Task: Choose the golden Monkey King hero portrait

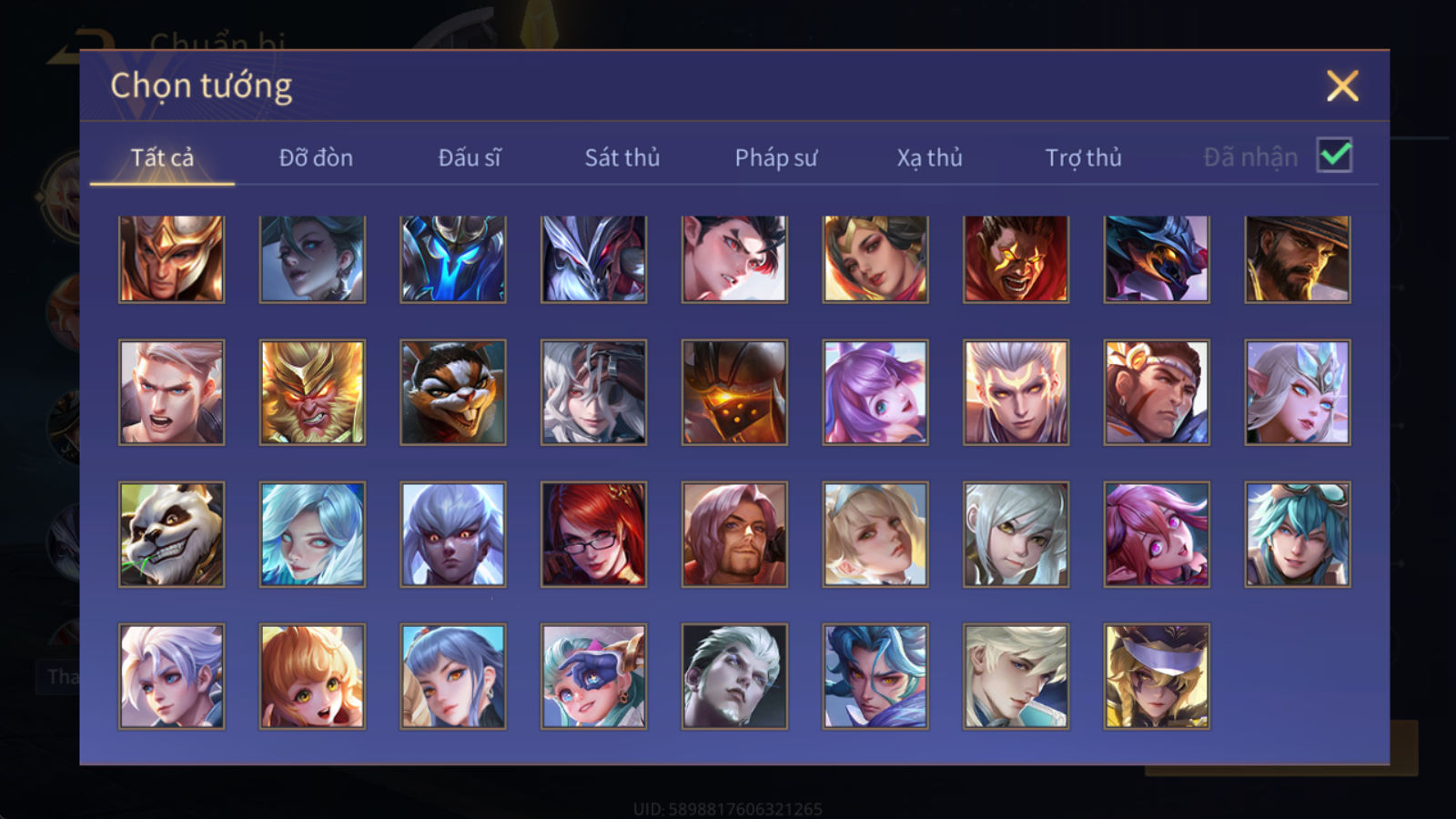Action: pyautogui.click(x=312, y=392)
